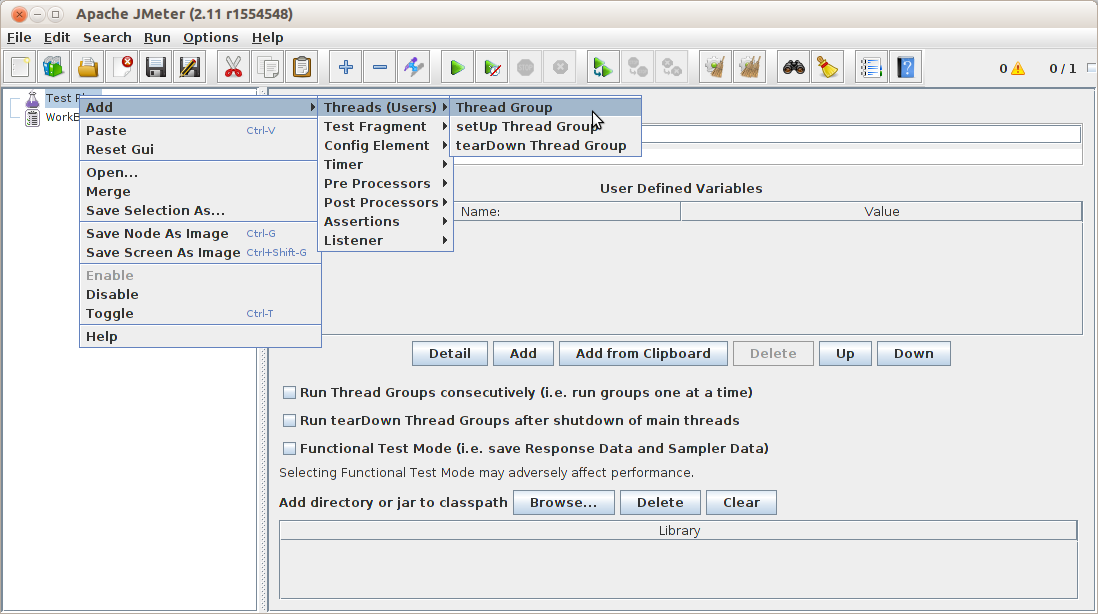Screen dimensions: 1098x614
Task: Expand the Config Element submenu
Action: pos(385,146)
